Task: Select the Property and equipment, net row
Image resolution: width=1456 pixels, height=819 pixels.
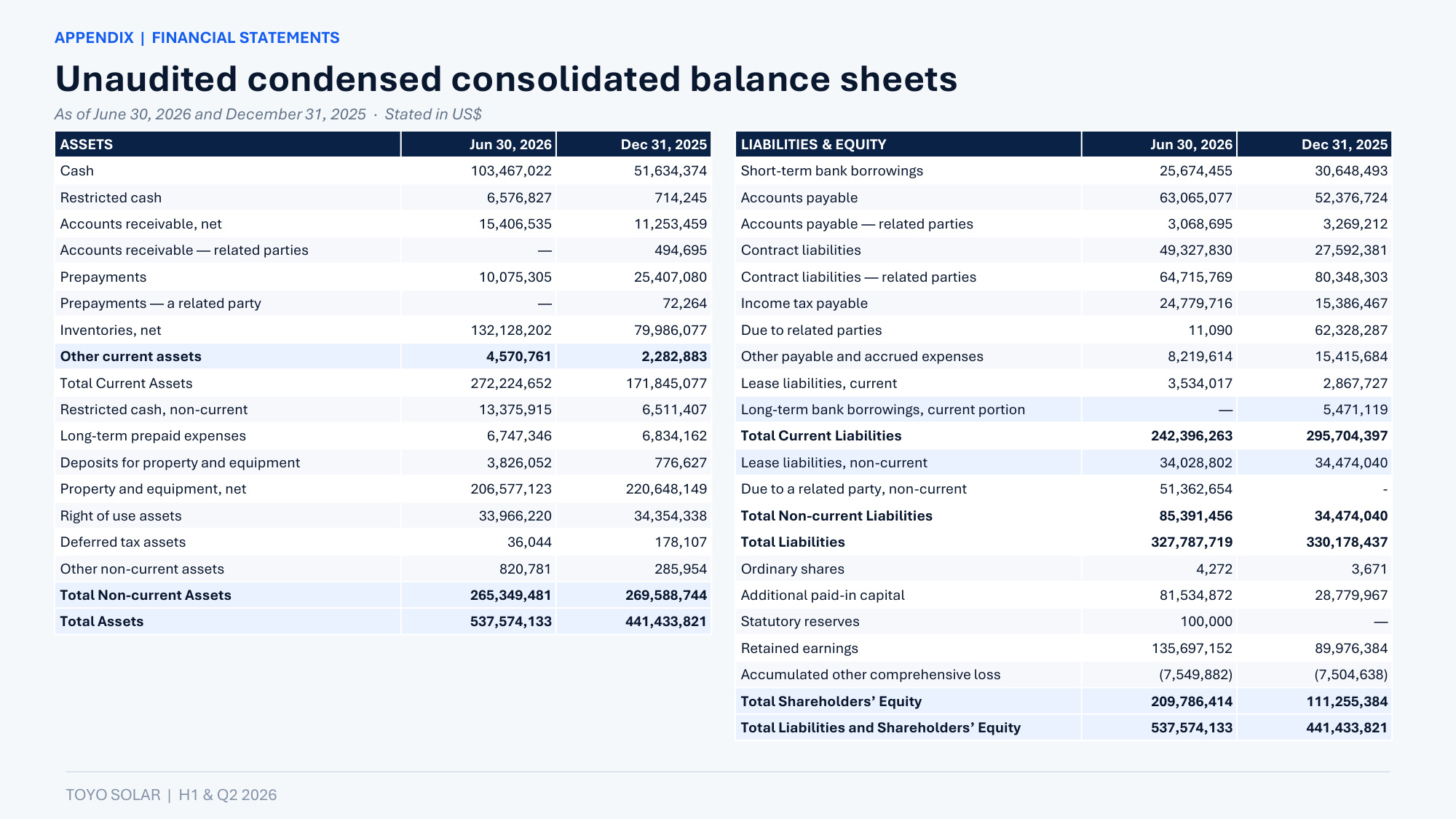Action: 383,489
